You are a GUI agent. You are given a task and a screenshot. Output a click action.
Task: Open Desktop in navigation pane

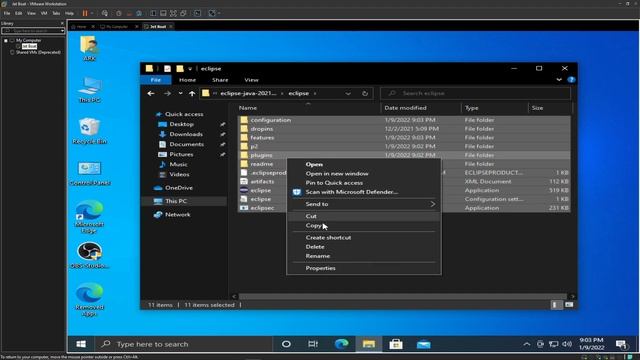[182, 124]
